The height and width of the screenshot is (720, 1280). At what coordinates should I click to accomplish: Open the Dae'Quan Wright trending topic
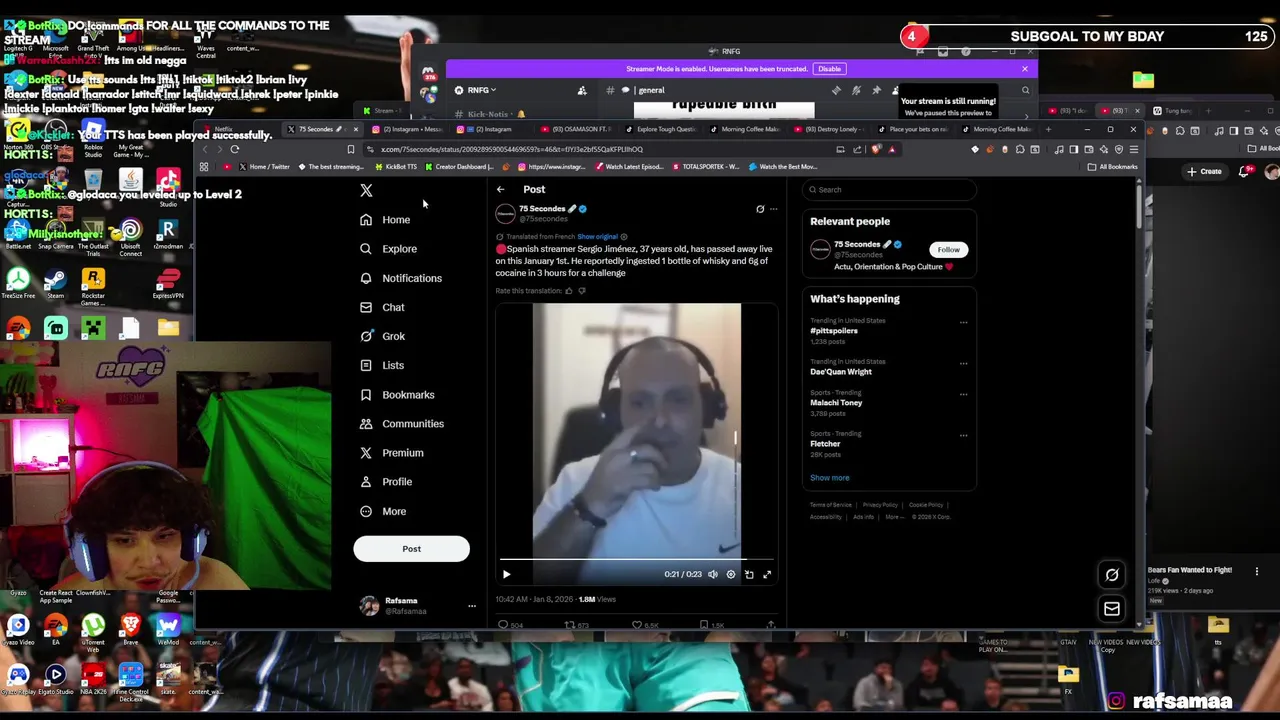(x=841, y=372)
